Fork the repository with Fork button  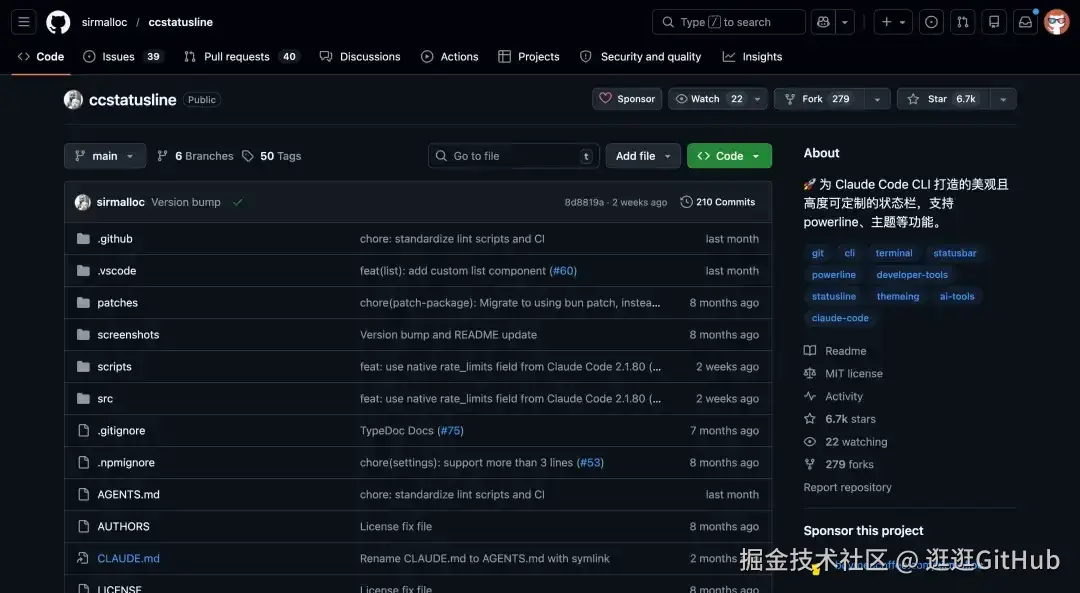pos(819,98)
